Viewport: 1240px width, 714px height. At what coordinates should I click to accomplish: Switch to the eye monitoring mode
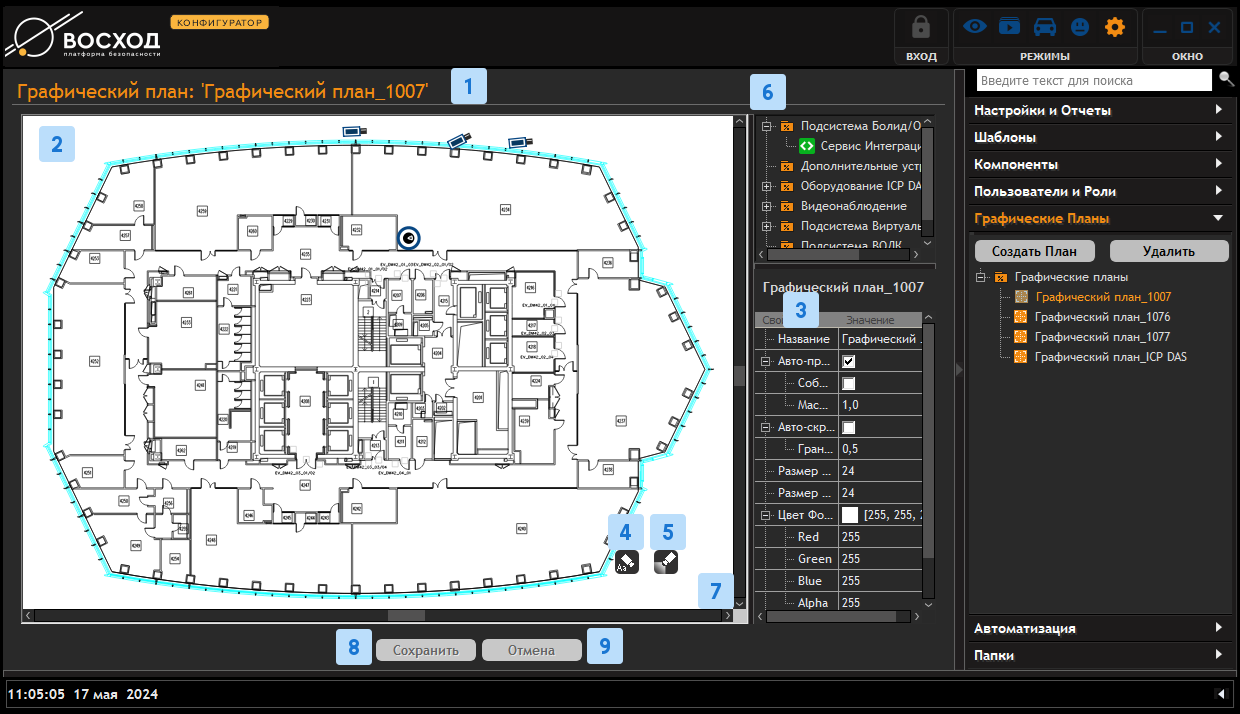974,27
